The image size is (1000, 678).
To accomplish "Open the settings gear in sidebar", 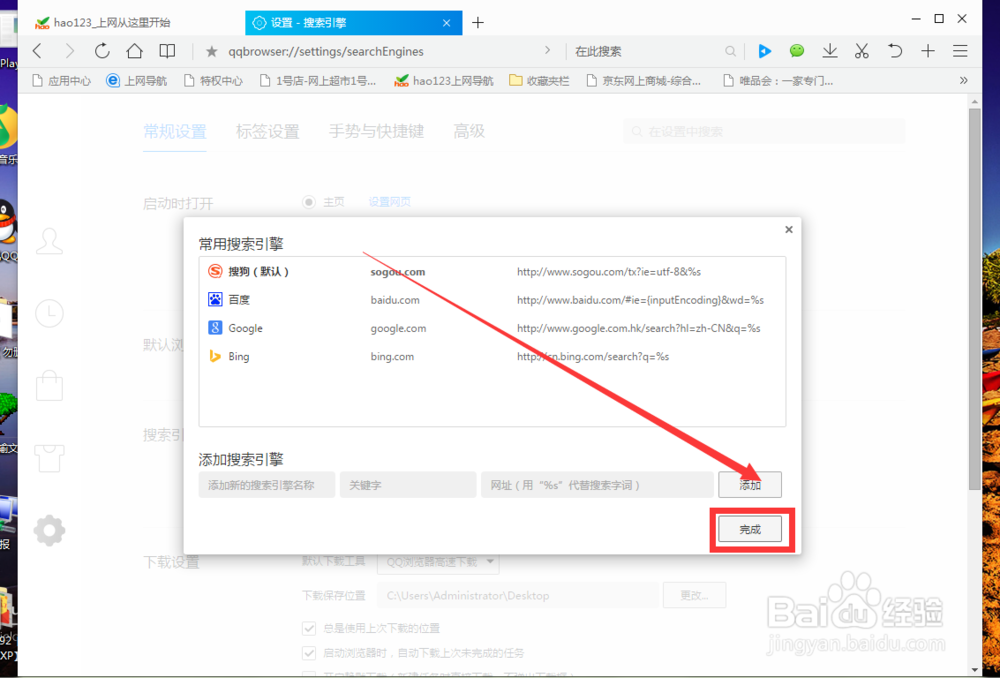I will [x=49, y=530].
